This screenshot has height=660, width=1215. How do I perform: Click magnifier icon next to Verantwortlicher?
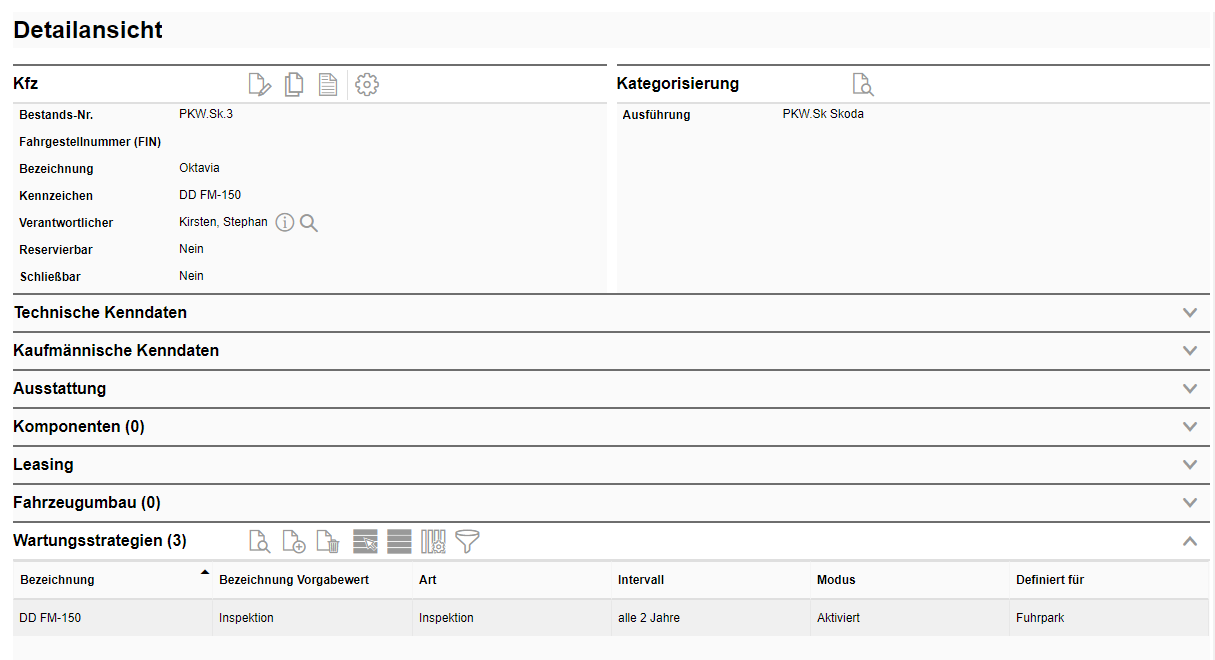point(309,223)
